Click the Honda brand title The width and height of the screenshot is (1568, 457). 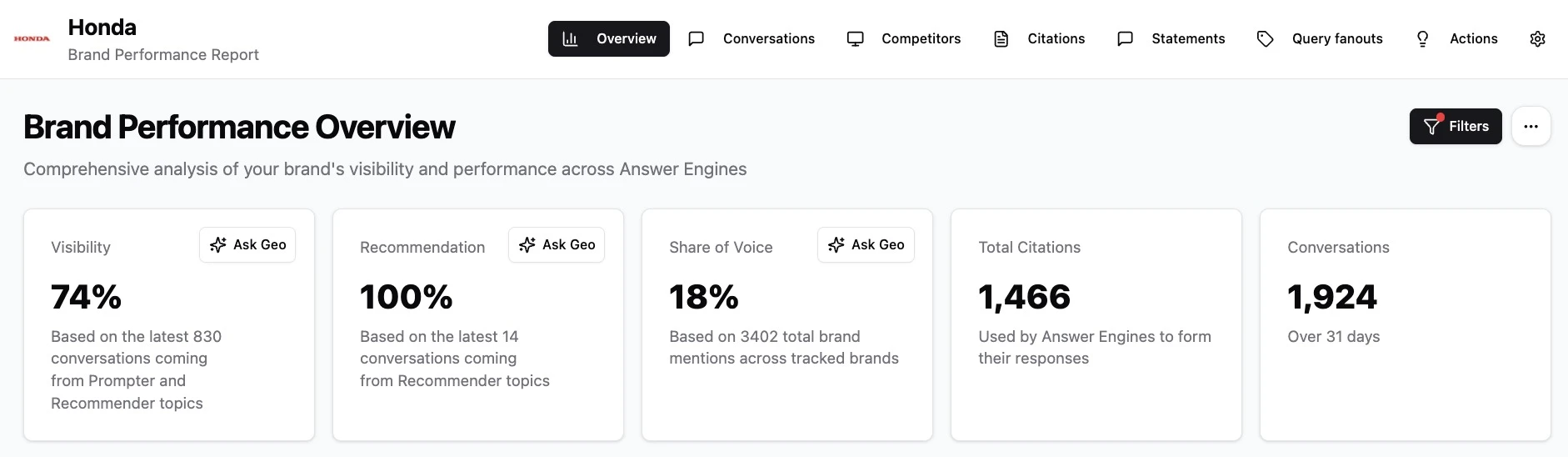[102, 28]
